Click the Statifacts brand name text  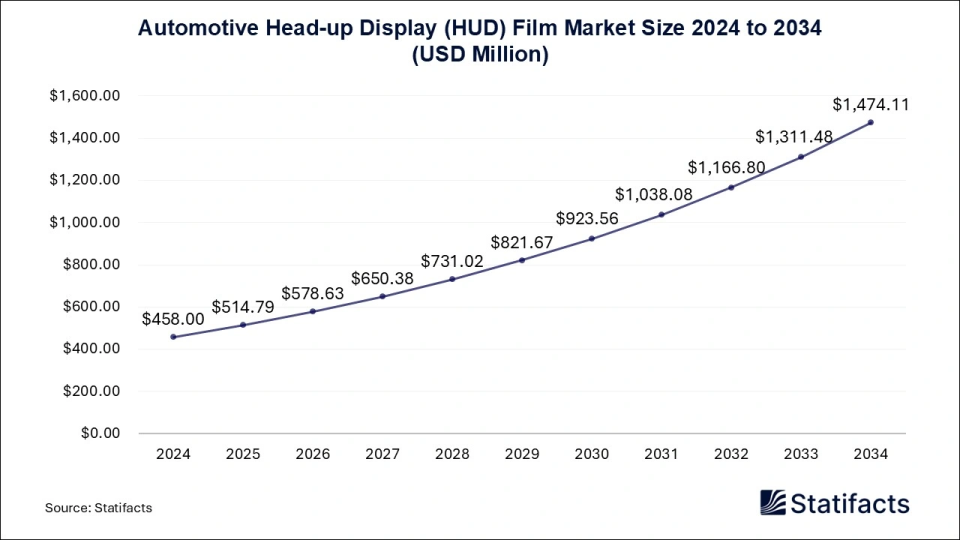coord(850,503)
